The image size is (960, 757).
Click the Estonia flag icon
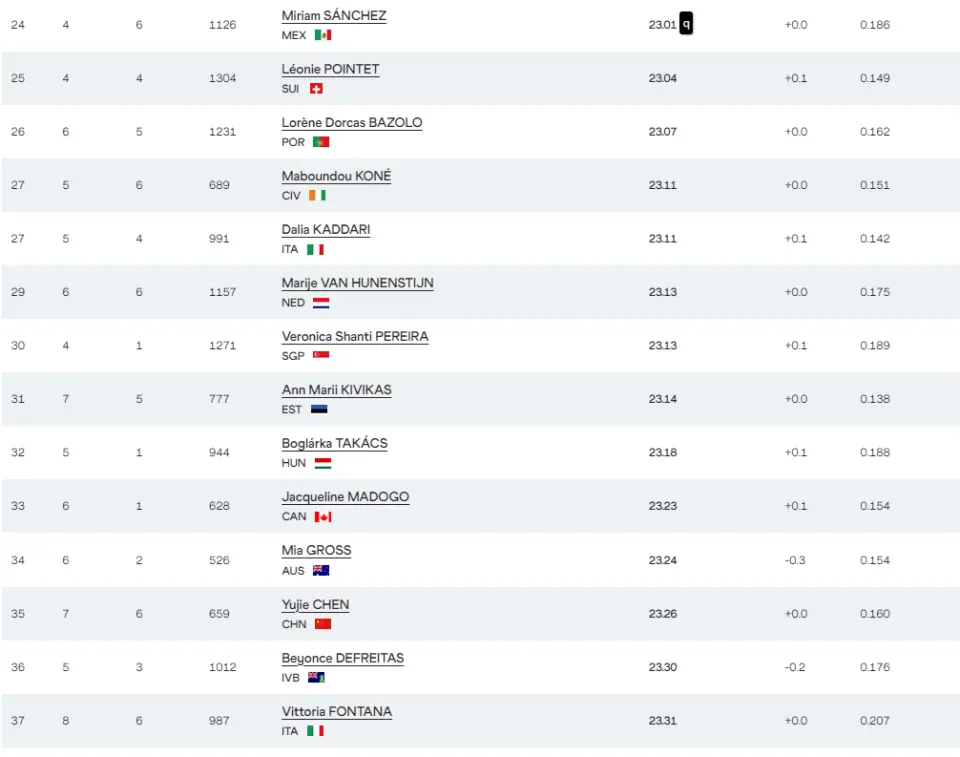(319, 410)
